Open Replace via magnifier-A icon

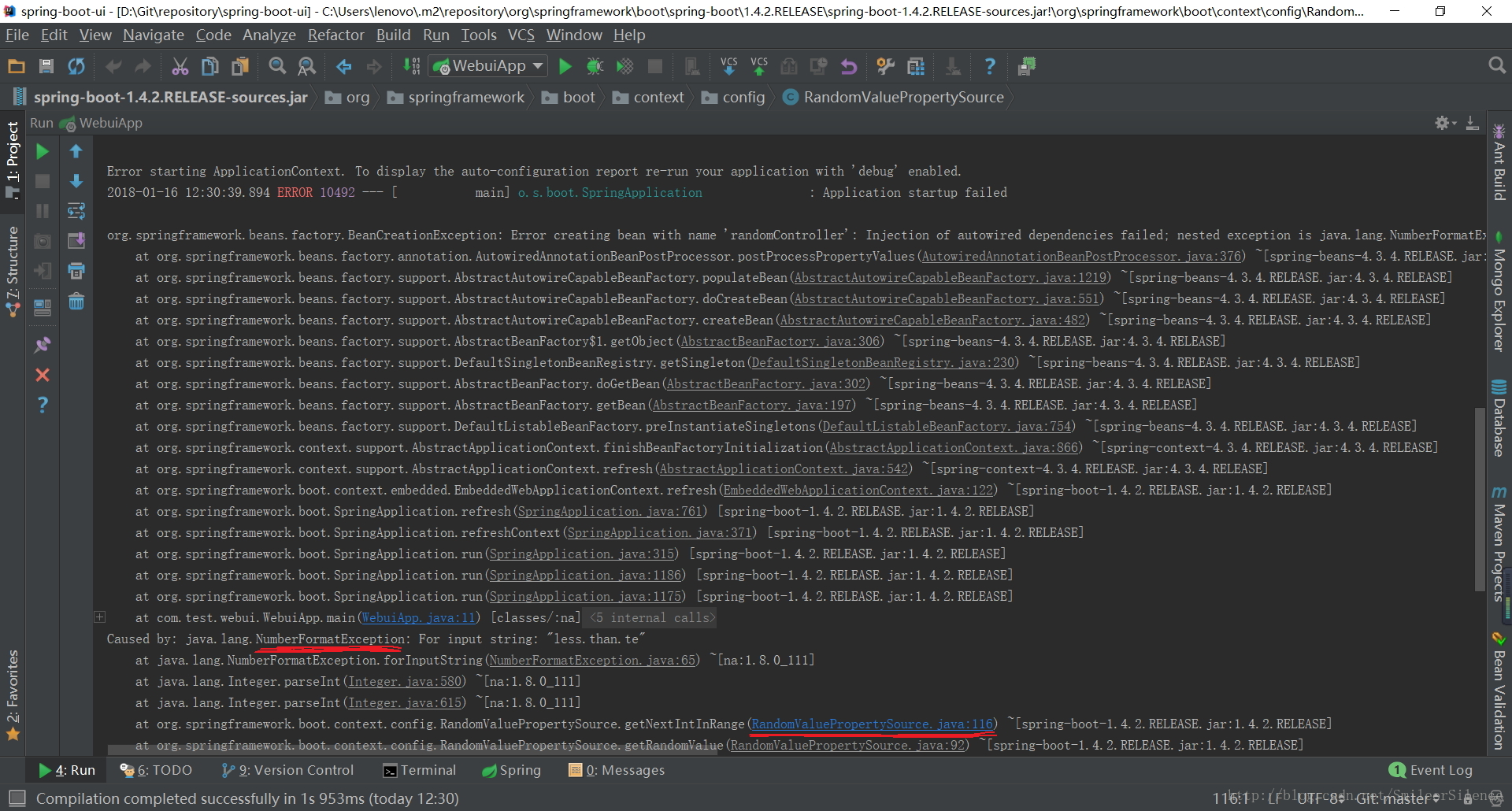click(307, 67)
